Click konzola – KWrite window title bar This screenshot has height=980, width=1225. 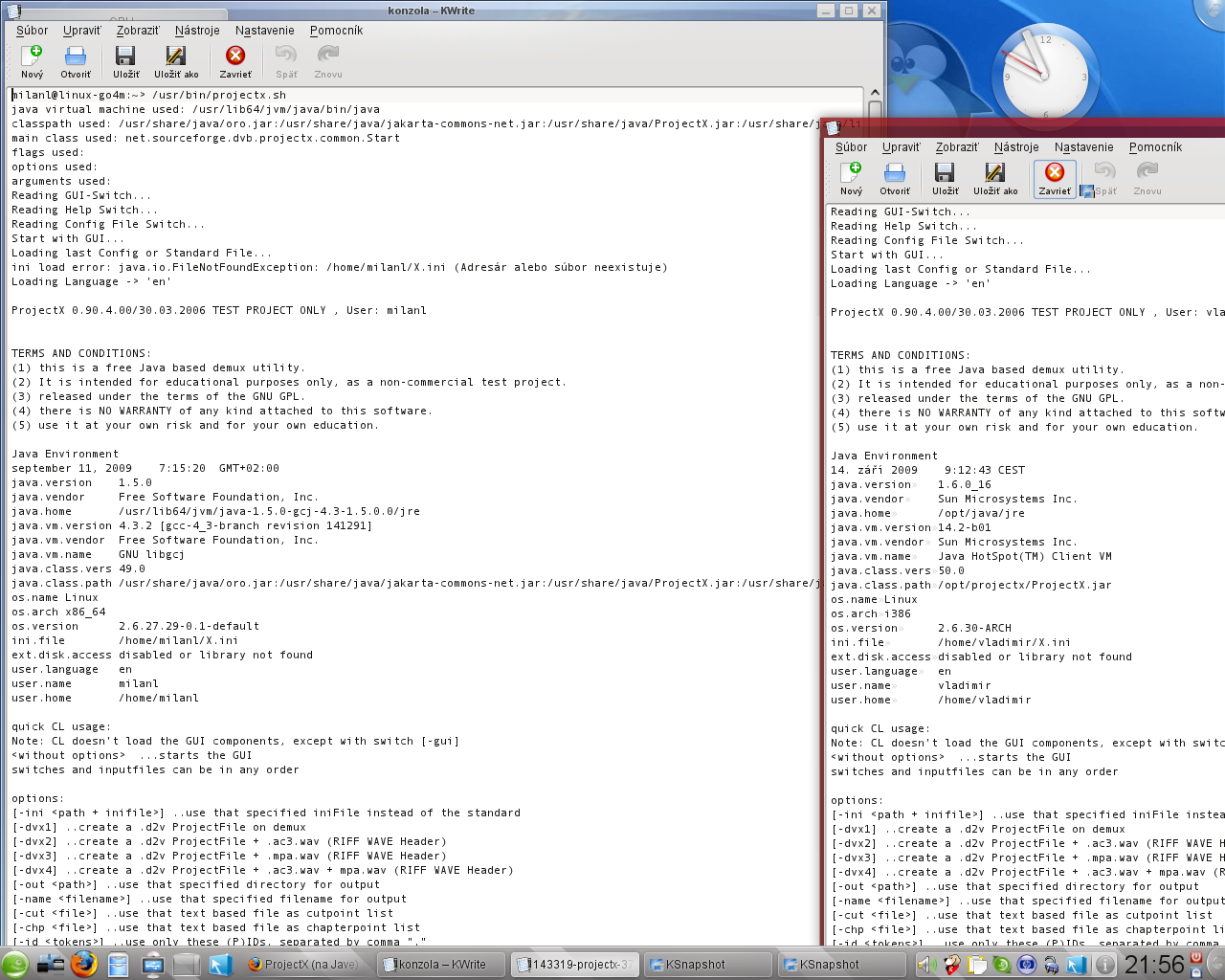431,11
